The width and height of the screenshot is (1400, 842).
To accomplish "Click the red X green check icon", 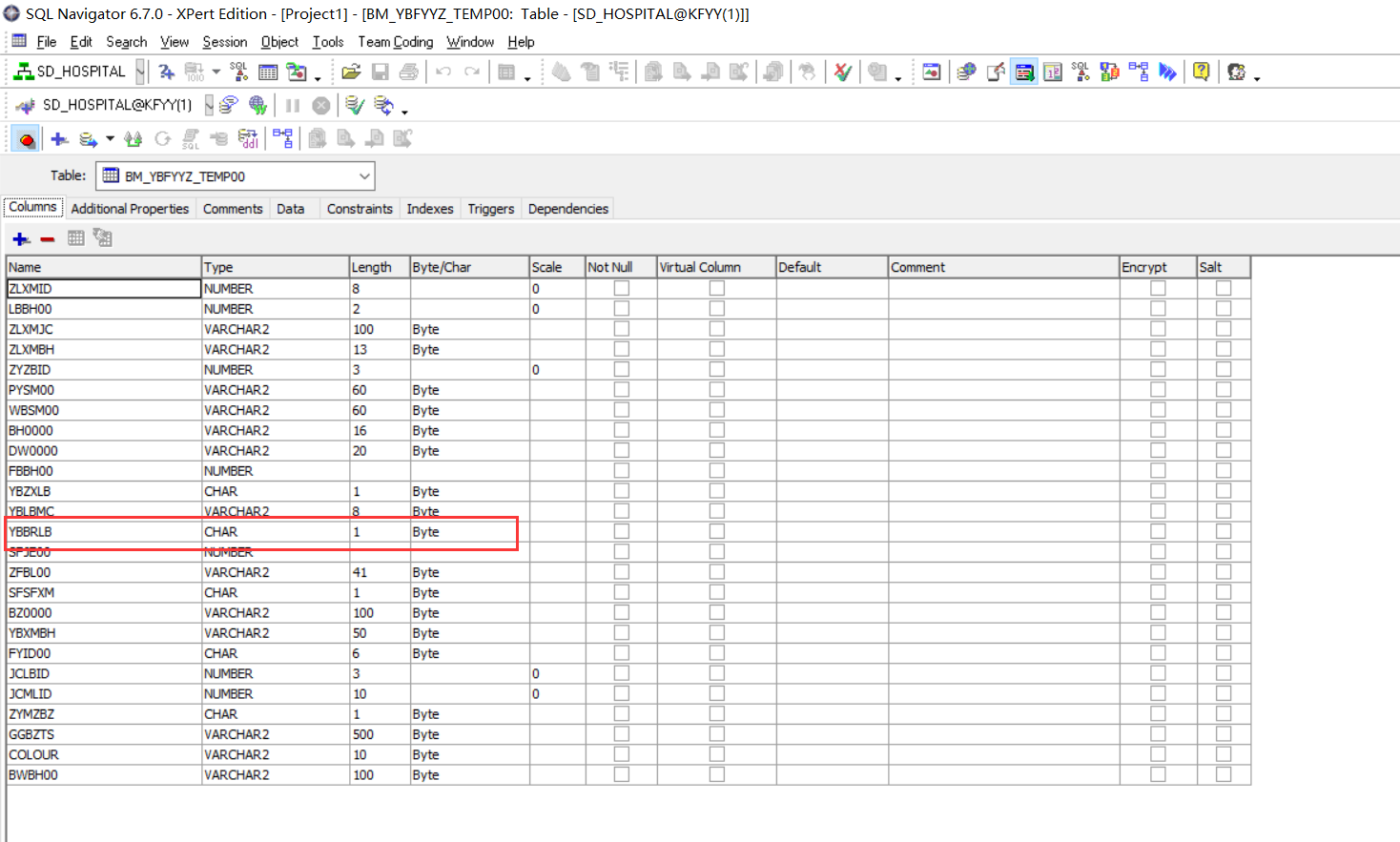I will [x=842, y=72].
